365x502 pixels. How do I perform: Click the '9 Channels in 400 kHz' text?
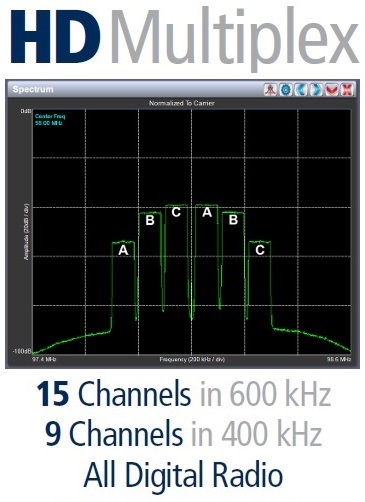pyautogui.click(x=183, y=433)
